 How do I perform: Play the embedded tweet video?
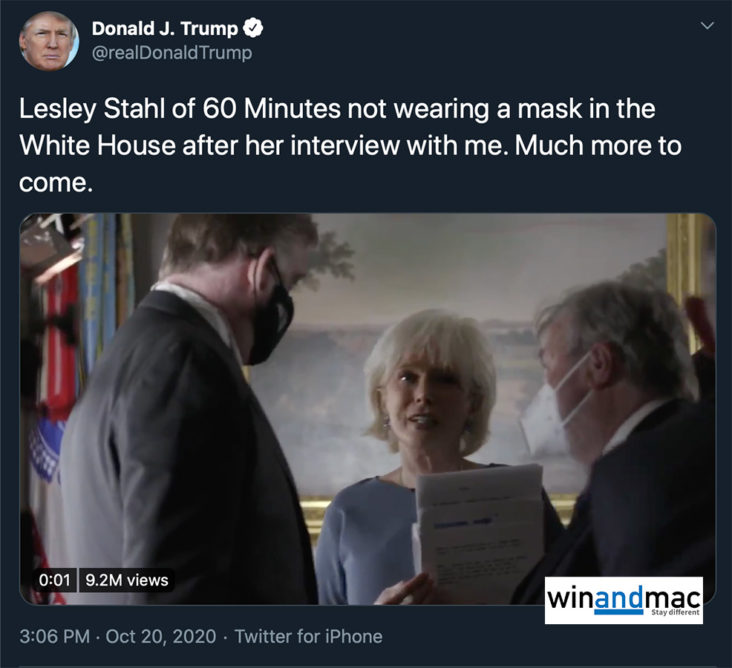point(367,409)
